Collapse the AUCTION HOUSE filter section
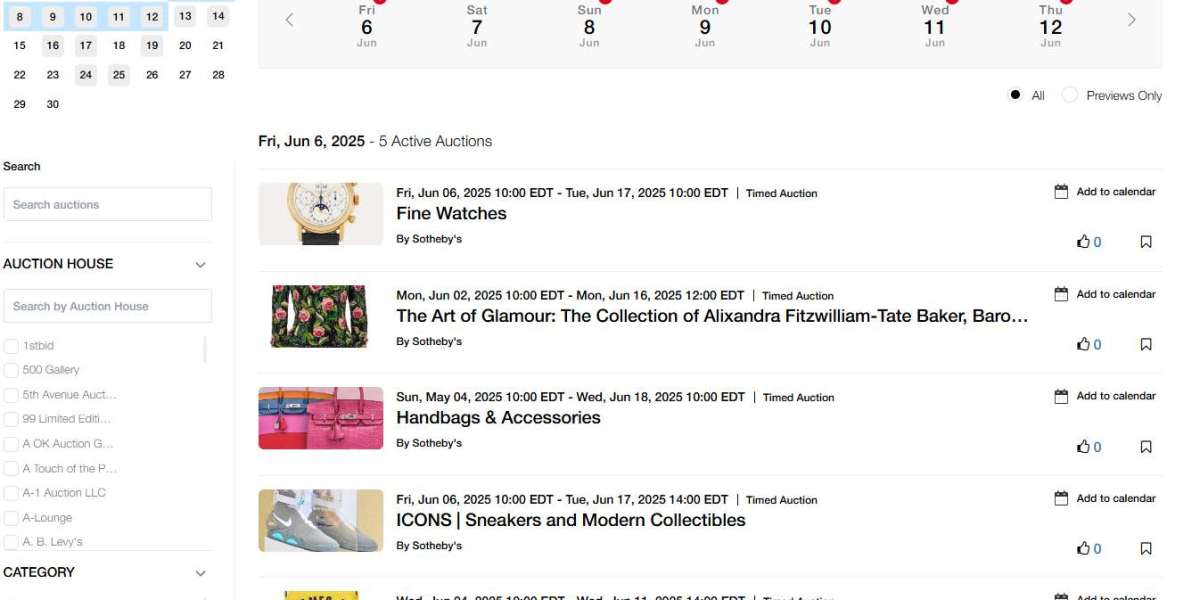The width and height of the screenshot is (1200, 600). pyautogui.click(x=200, y=265)
